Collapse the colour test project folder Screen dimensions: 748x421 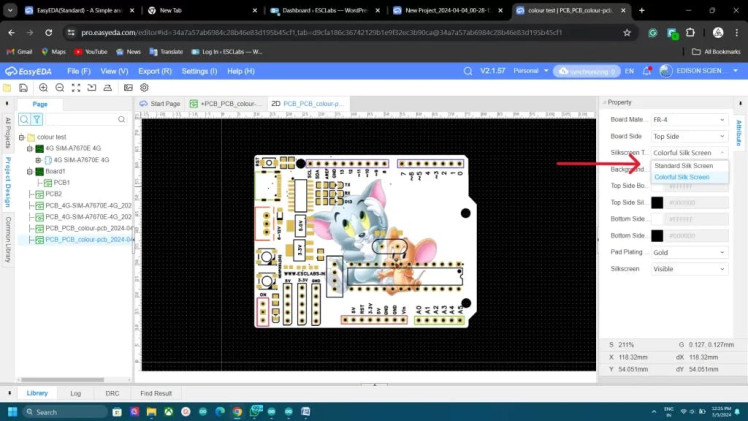click(21, 137)
